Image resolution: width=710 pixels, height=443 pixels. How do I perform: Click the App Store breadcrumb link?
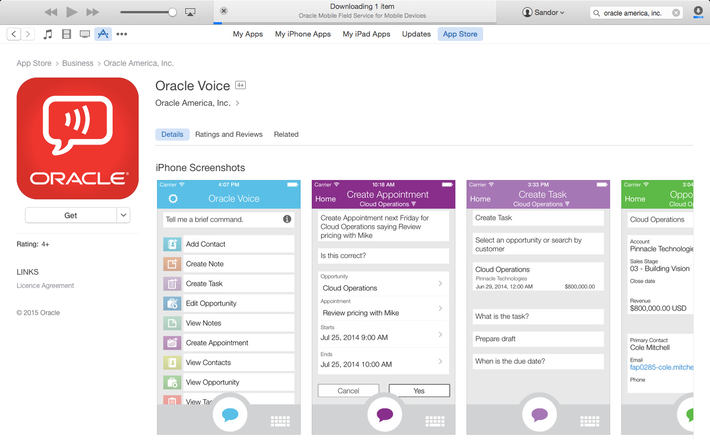pos(34,63)
